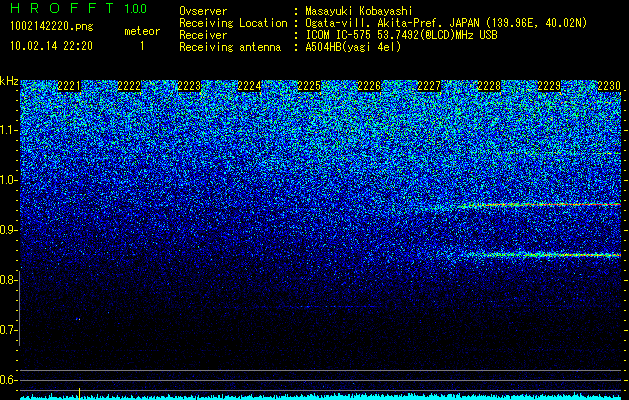Click the meteor label
Viewport: 629px width, 400px height.
tap(142, 31)
